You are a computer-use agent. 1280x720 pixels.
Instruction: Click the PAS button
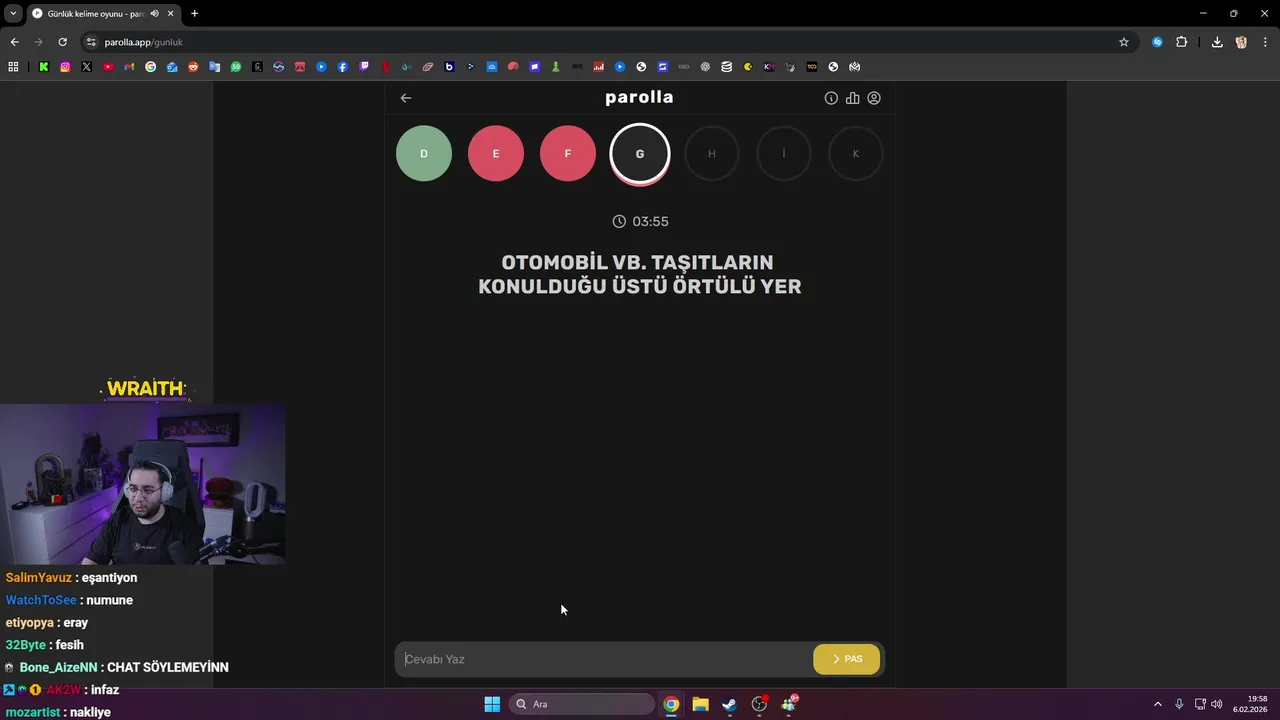click(x=846, y=659)
